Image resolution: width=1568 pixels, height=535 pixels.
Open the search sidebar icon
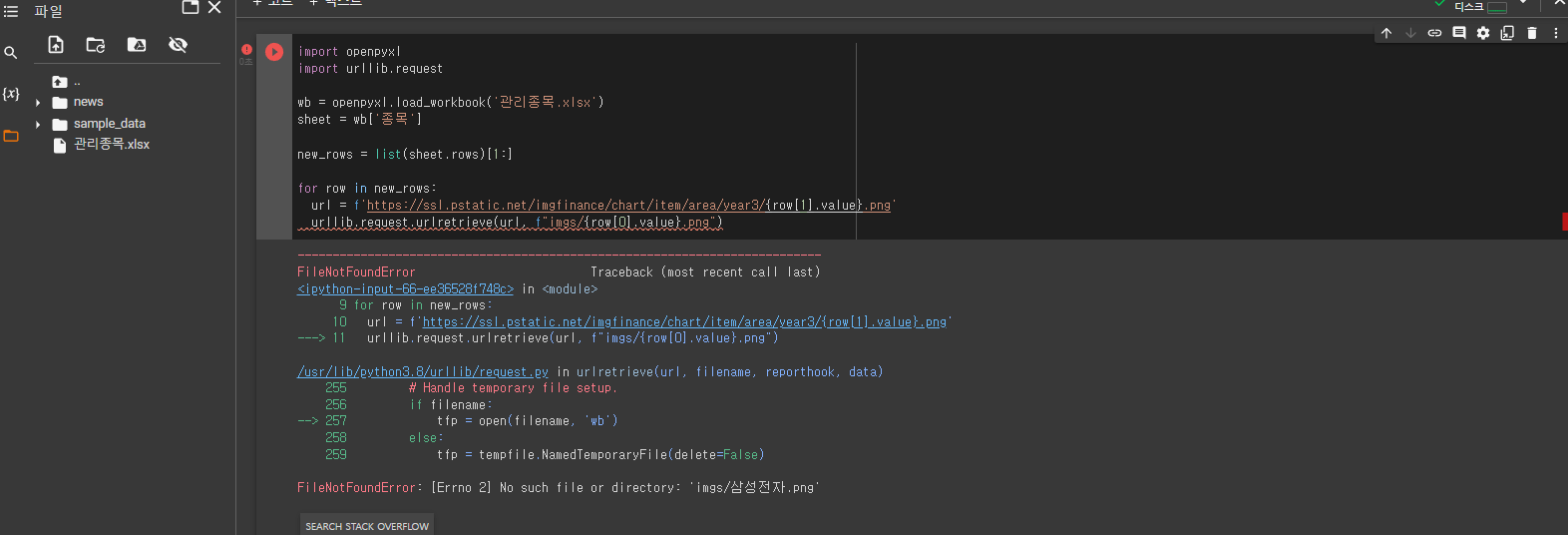11,53
